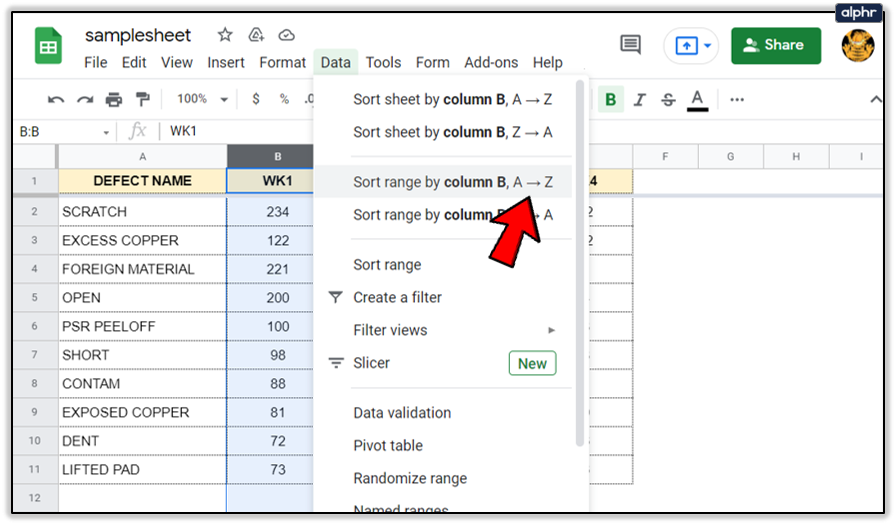896x525 pixels.
Task: Toggle bold formatting button
Action: click(x=610, y=100)
